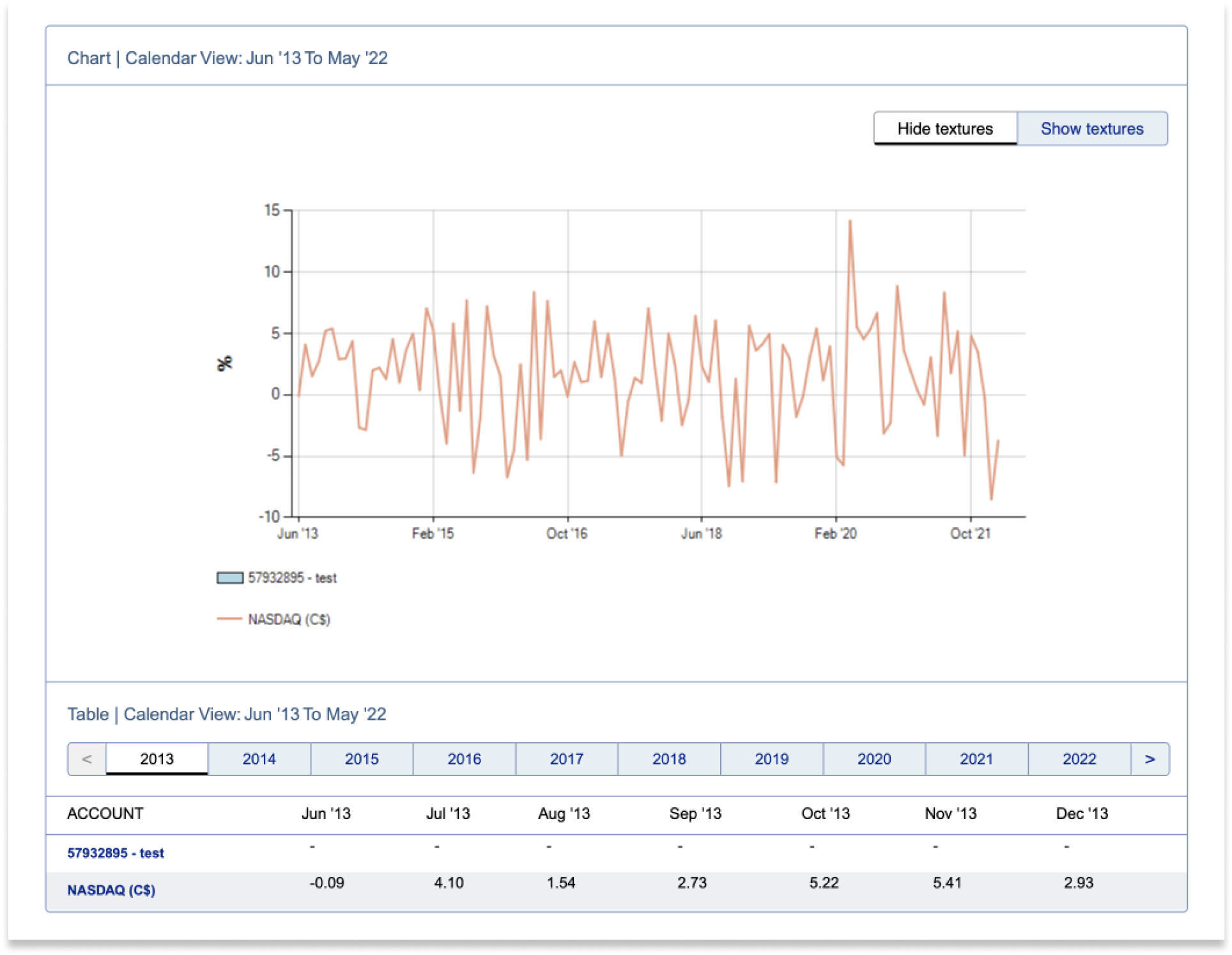Click the Oct '13 column header
1232x955 pixels.
tap(826, 813)
